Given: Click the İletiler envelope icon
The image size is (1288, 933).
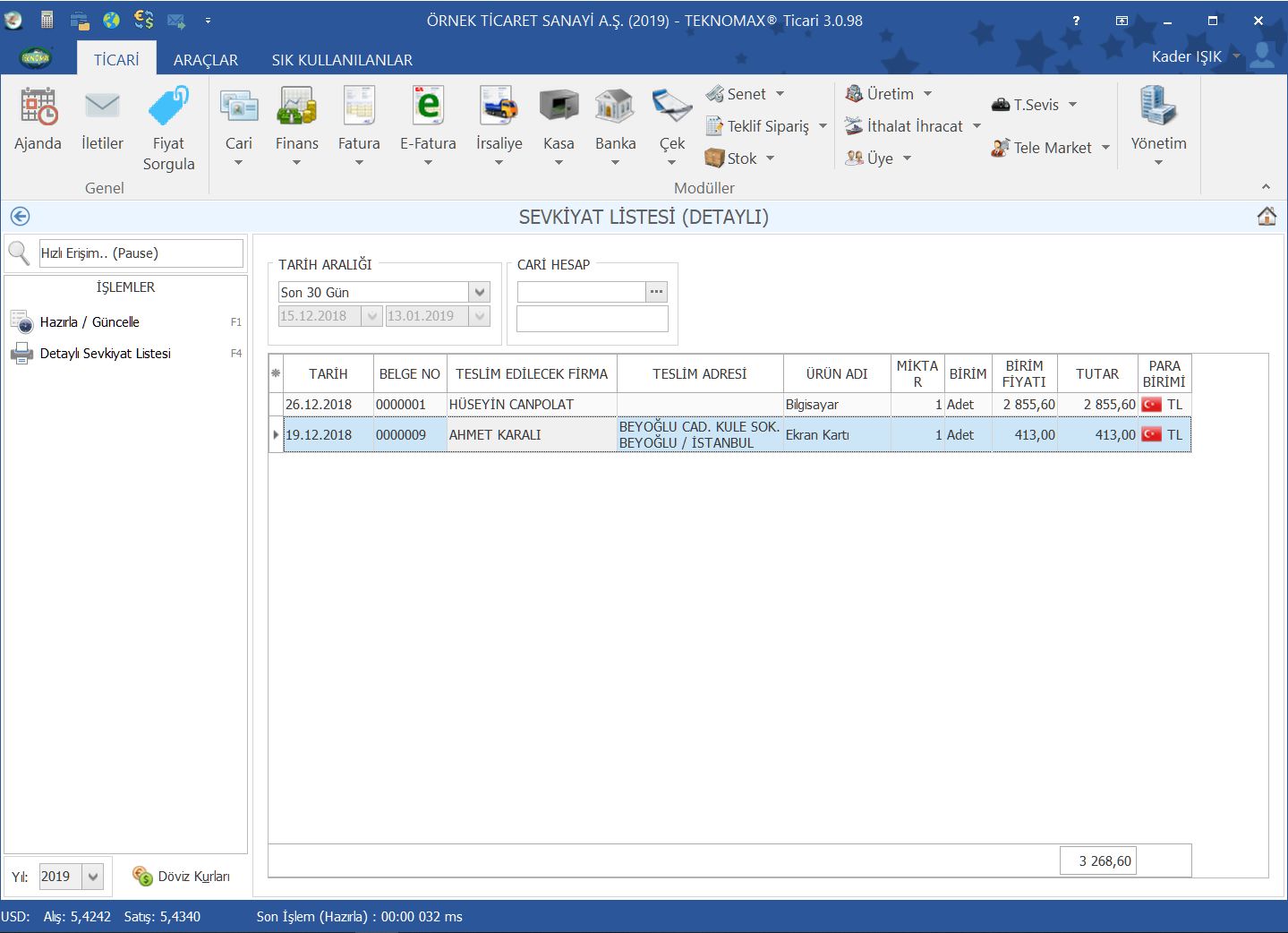Looking at the screenshot, I should (102, 107).
